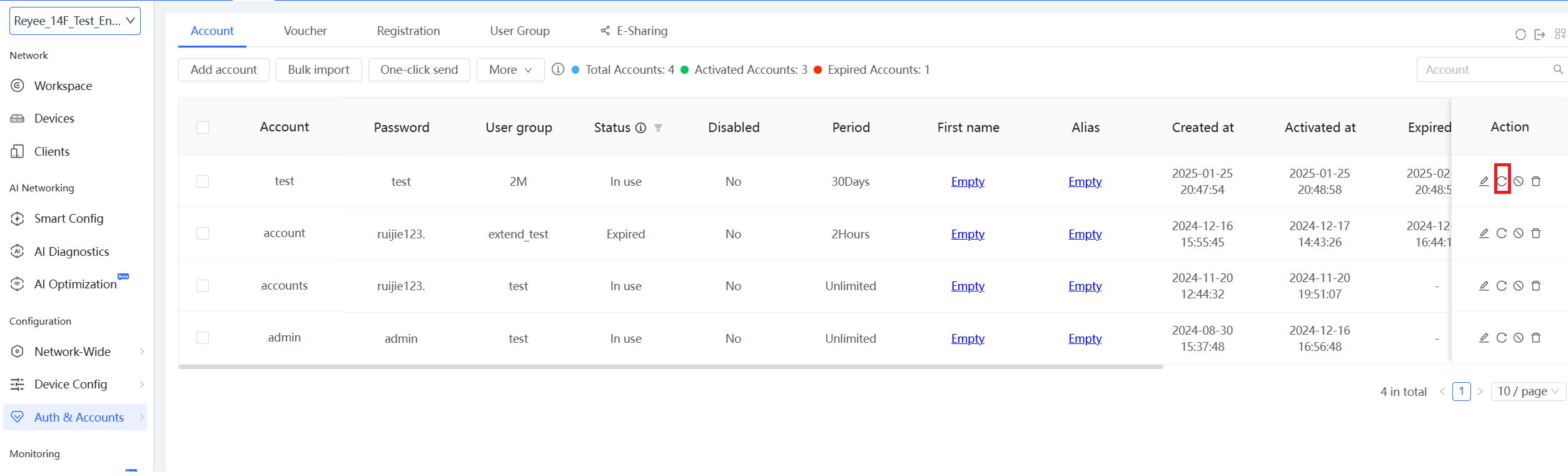Click the reset icon for admin account row
This screenshot has width=1568, height=476.
1501,338
